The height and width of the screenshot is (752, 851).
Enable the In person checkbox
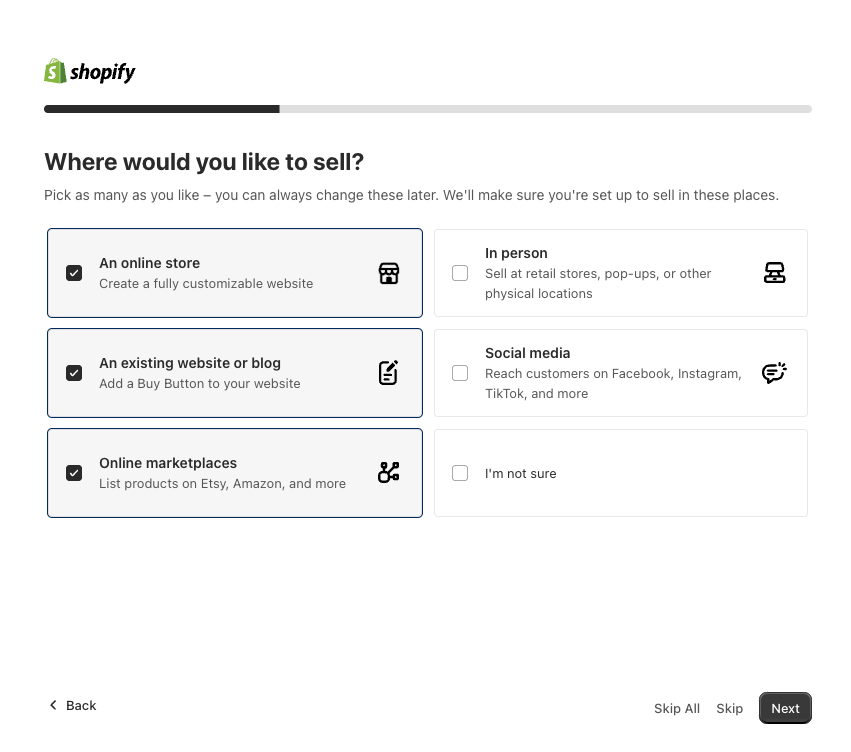460,273
